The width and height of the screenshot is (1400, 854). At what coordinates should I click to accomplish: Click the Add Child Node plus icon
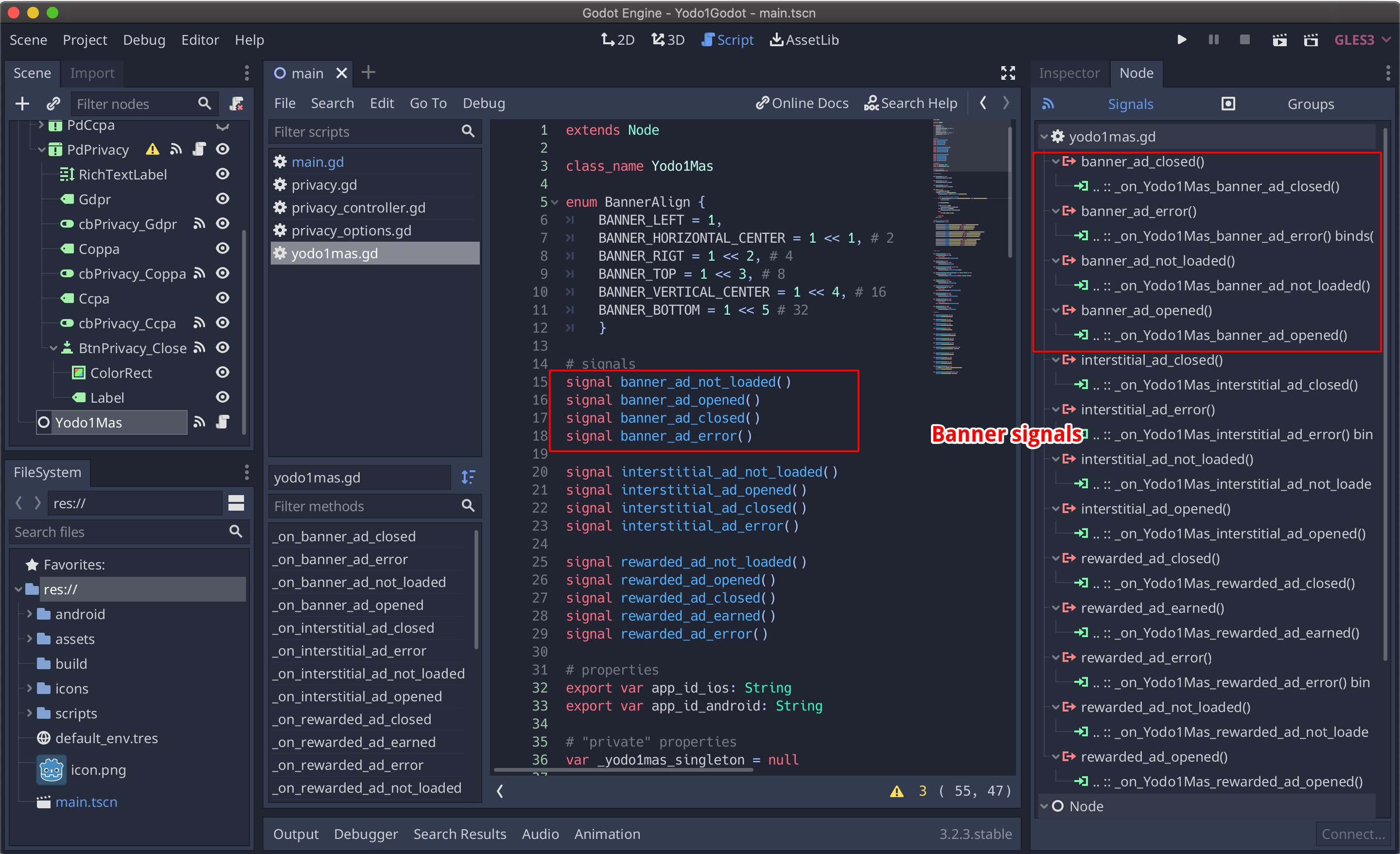pyautogui.click(x=22, y=104)
